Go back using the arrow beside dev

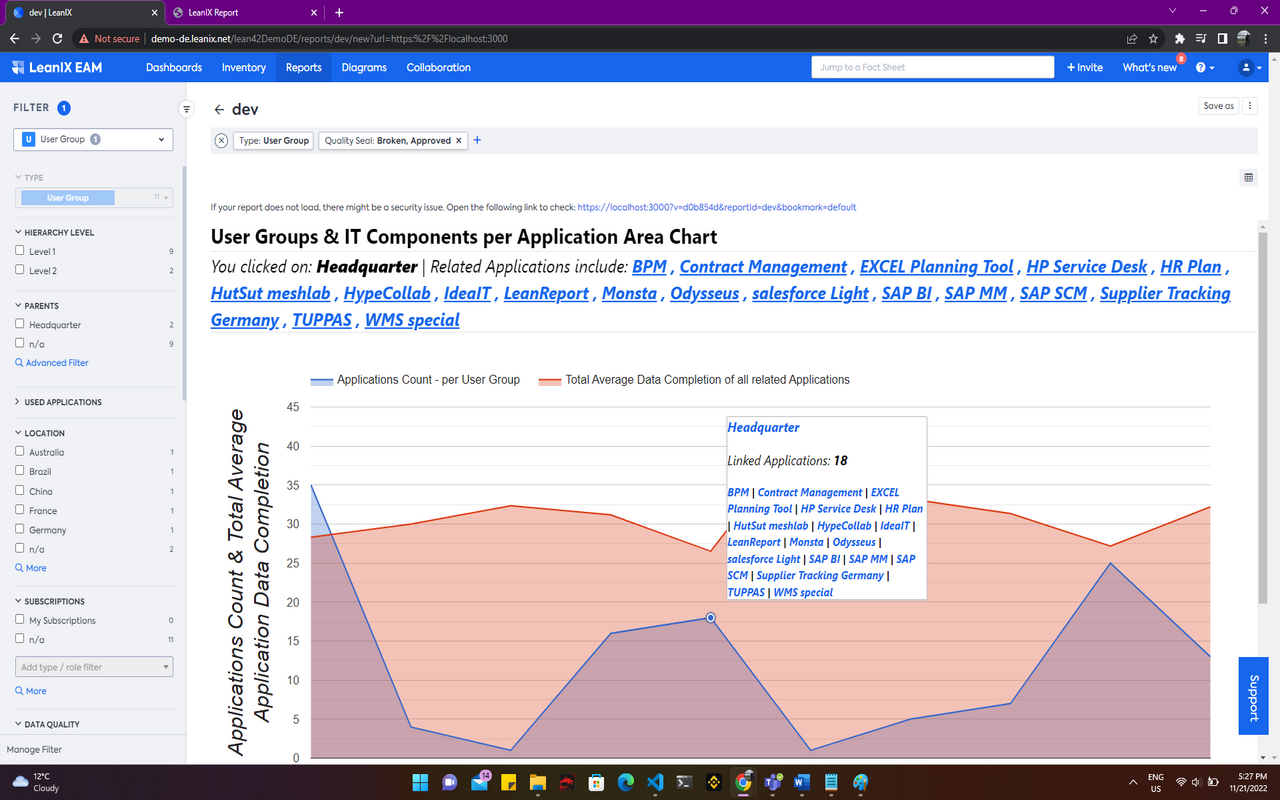[x=219, y=110]
